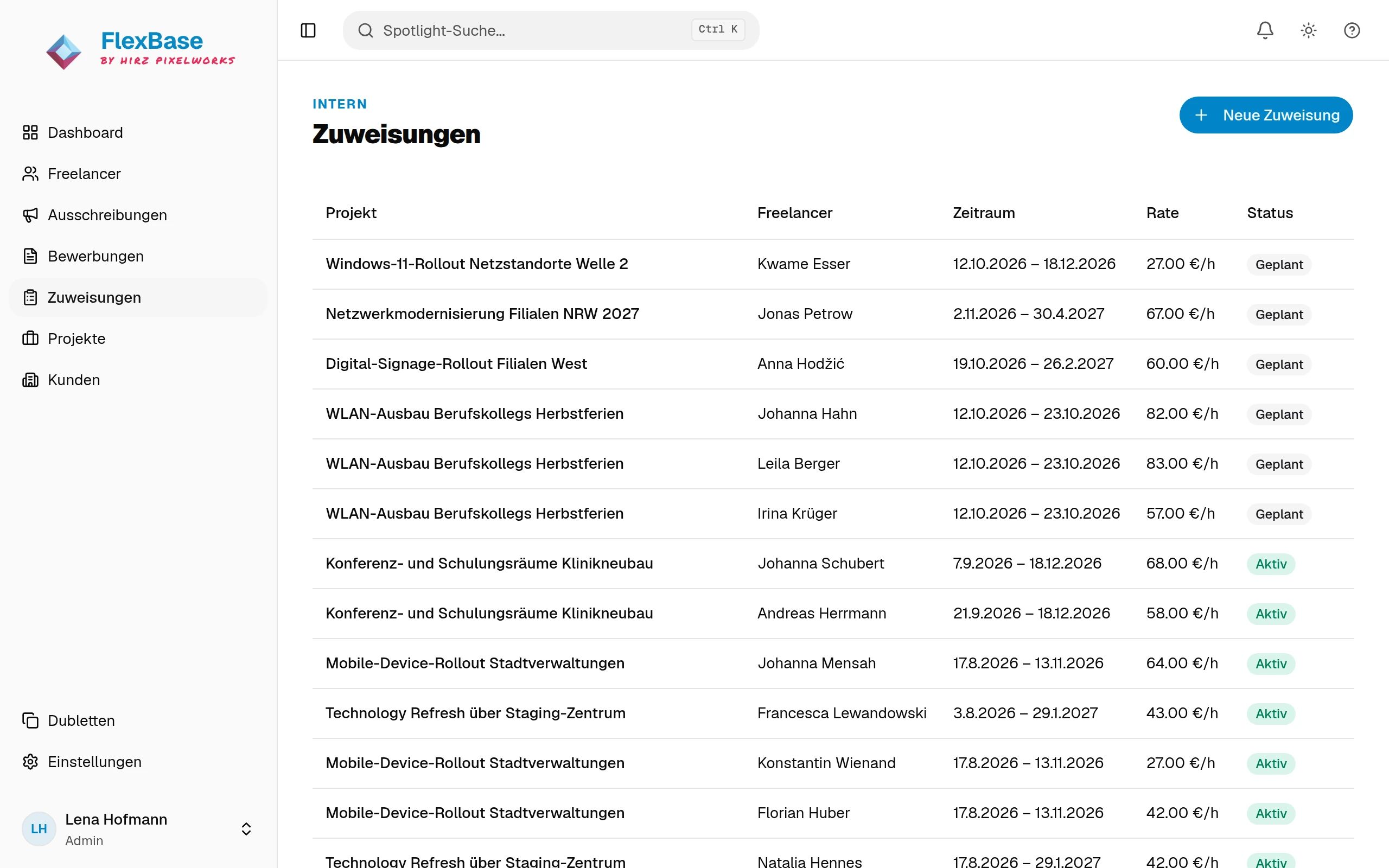
Task: Click the Ctrl K shortcut badge
Action: tap(718, 30)
